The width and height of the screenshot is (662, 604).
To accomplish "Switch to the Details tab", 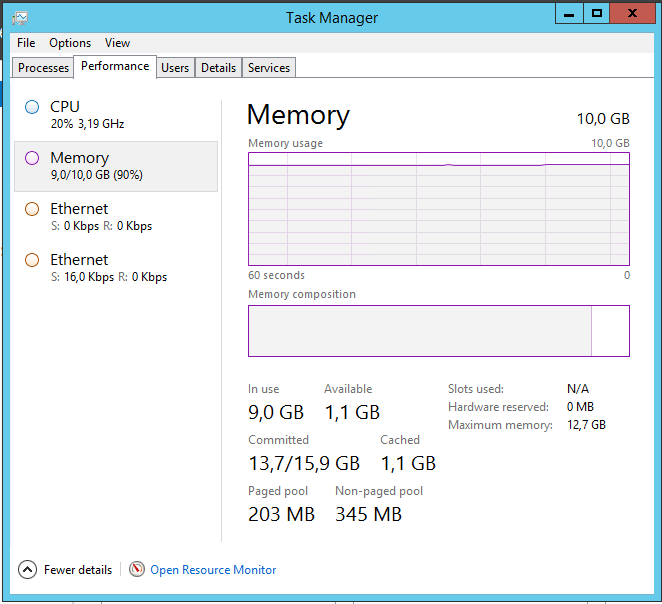I will click(218, 68).
